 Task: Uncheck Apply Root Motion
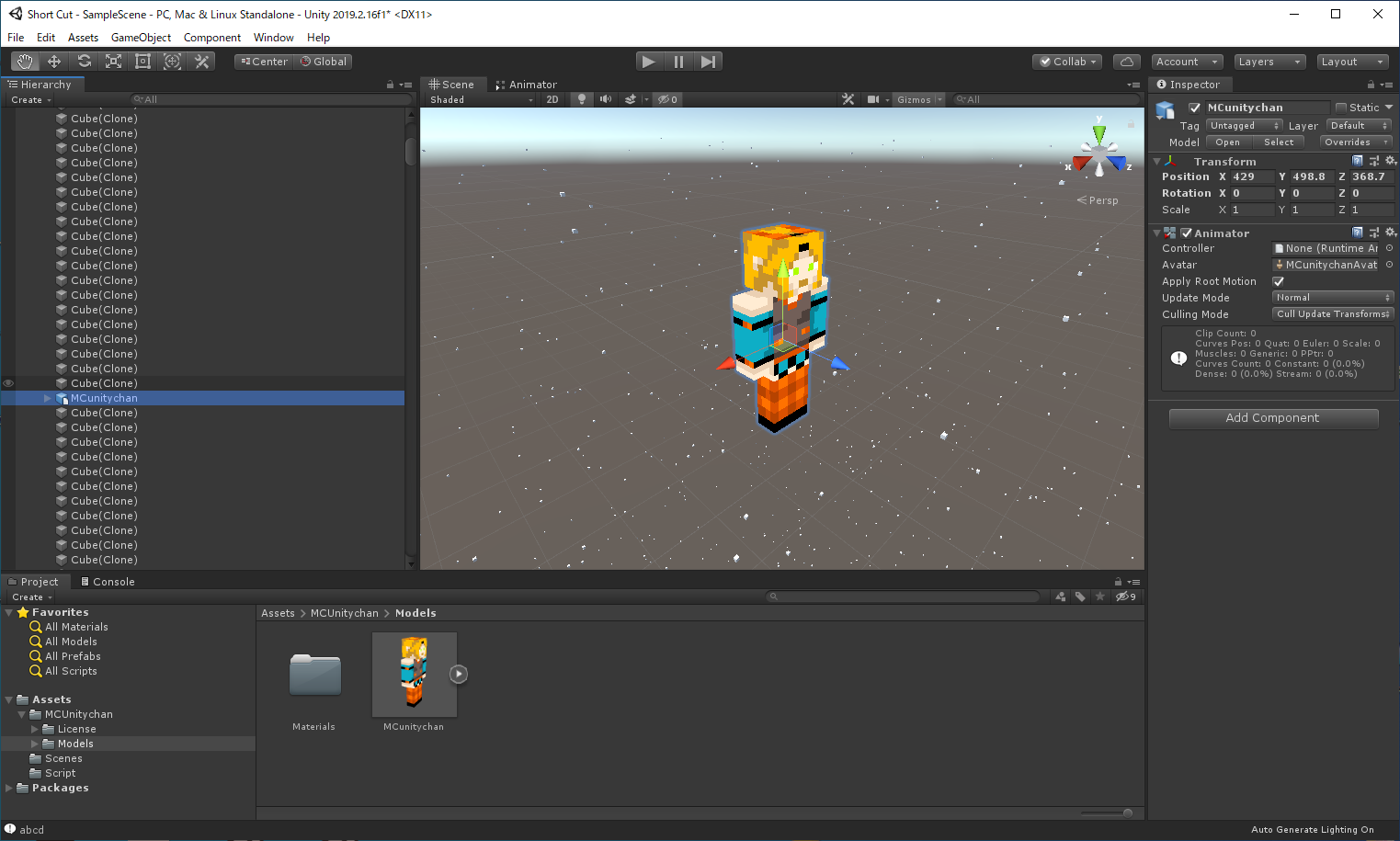pos(1278,281)
